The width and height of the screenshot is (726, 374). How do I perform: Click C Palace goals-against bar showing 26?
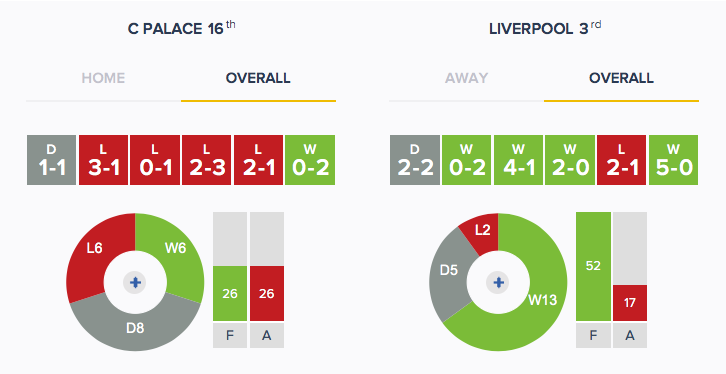(267, 293)
